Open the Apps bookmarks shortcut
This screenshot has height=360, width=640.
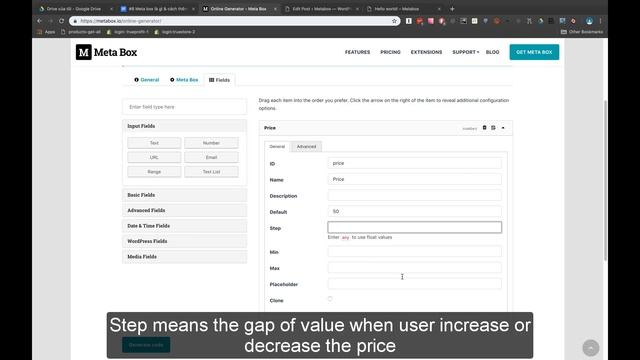click(46, 32)
